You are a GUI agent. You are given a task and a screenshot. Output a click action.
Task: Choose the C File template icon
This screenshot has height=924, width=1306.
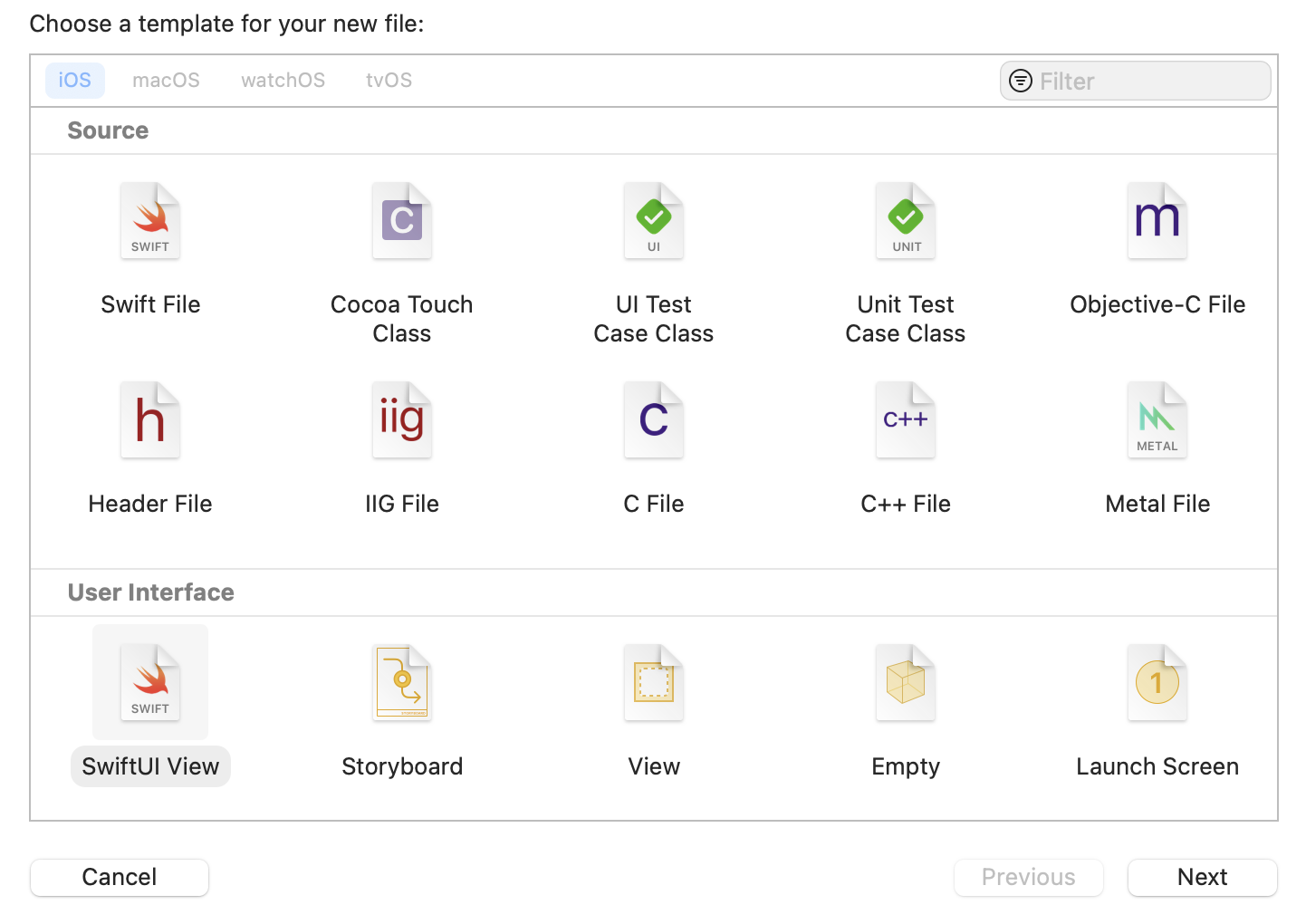pos(654,420)
